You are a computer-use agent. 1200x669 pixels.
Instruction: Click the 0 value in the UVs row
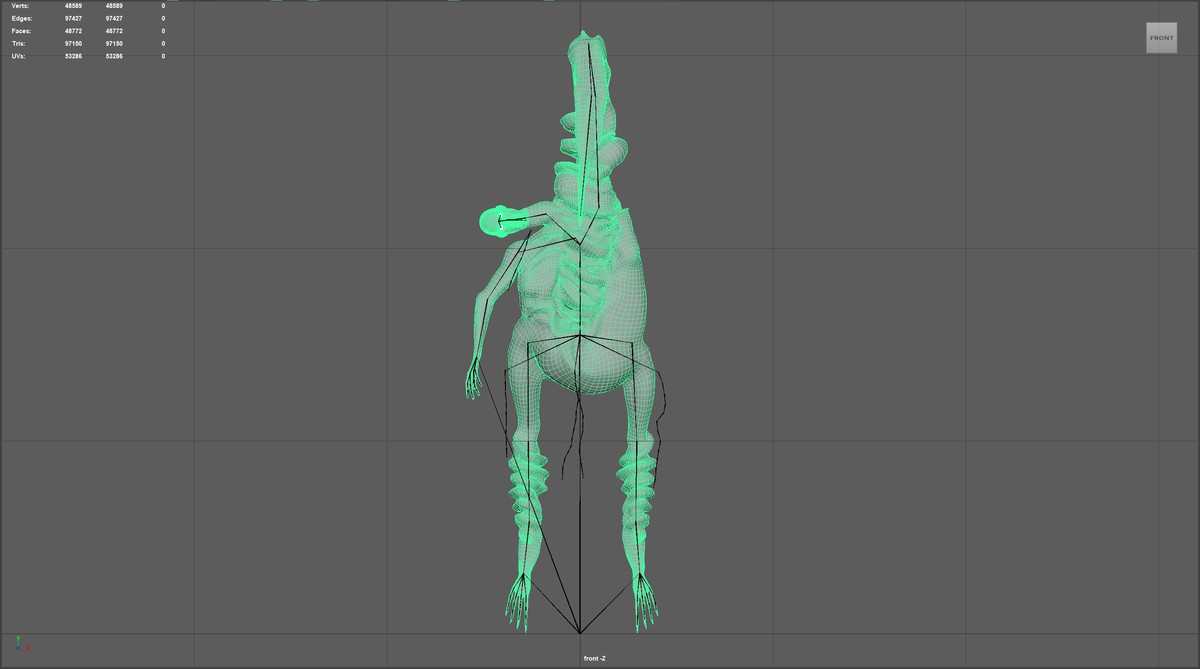(x=163, y=56)
